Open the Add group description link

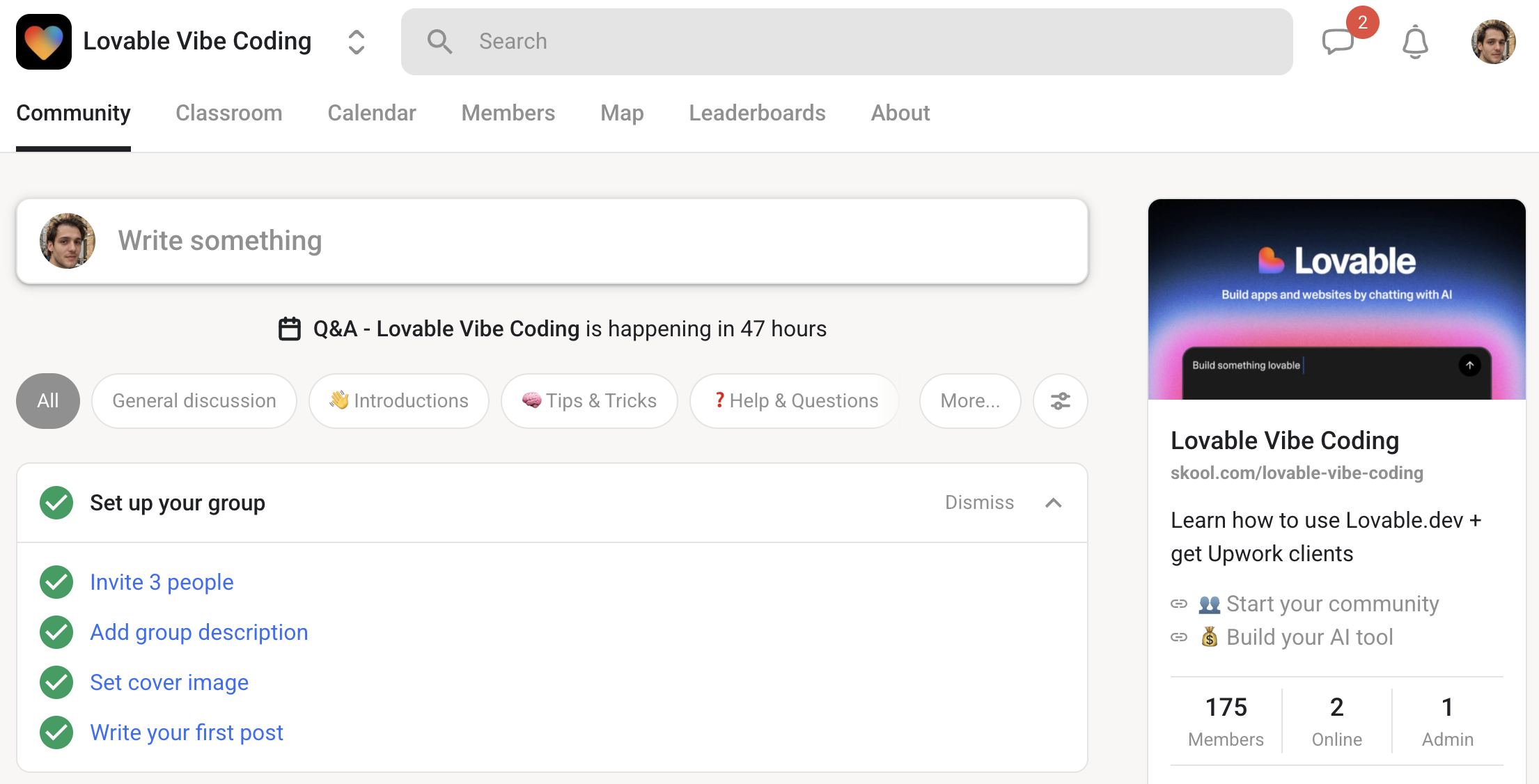pyautogui.click(x=199, y=632)
